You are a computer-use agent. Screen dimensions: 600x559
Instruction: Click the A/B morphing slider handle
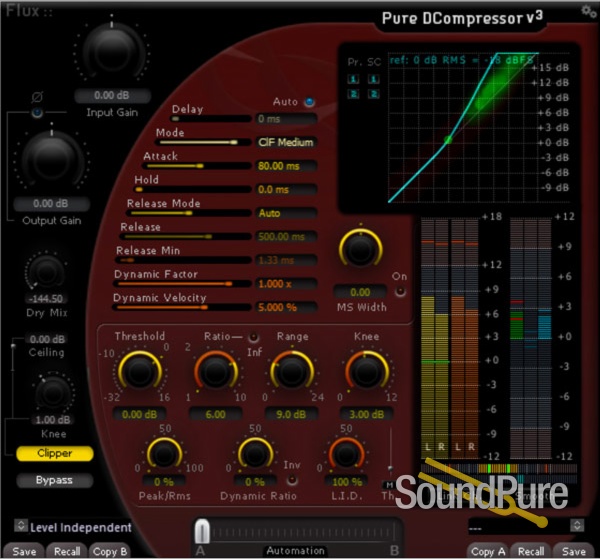click(202, 531)
